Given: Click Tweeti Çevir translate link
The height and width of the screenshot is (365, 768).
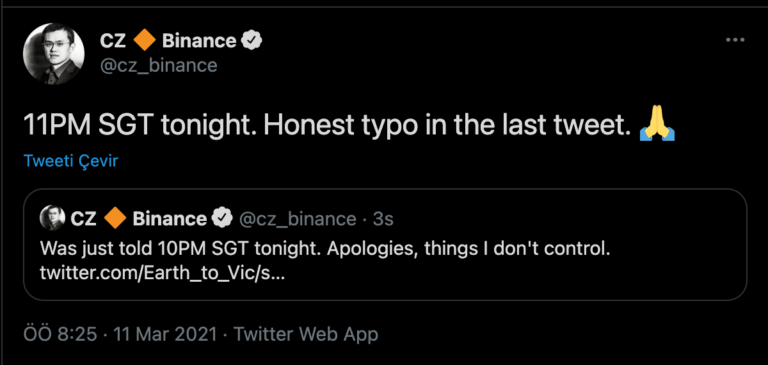Looking at the screenshot, I should 71,161.
